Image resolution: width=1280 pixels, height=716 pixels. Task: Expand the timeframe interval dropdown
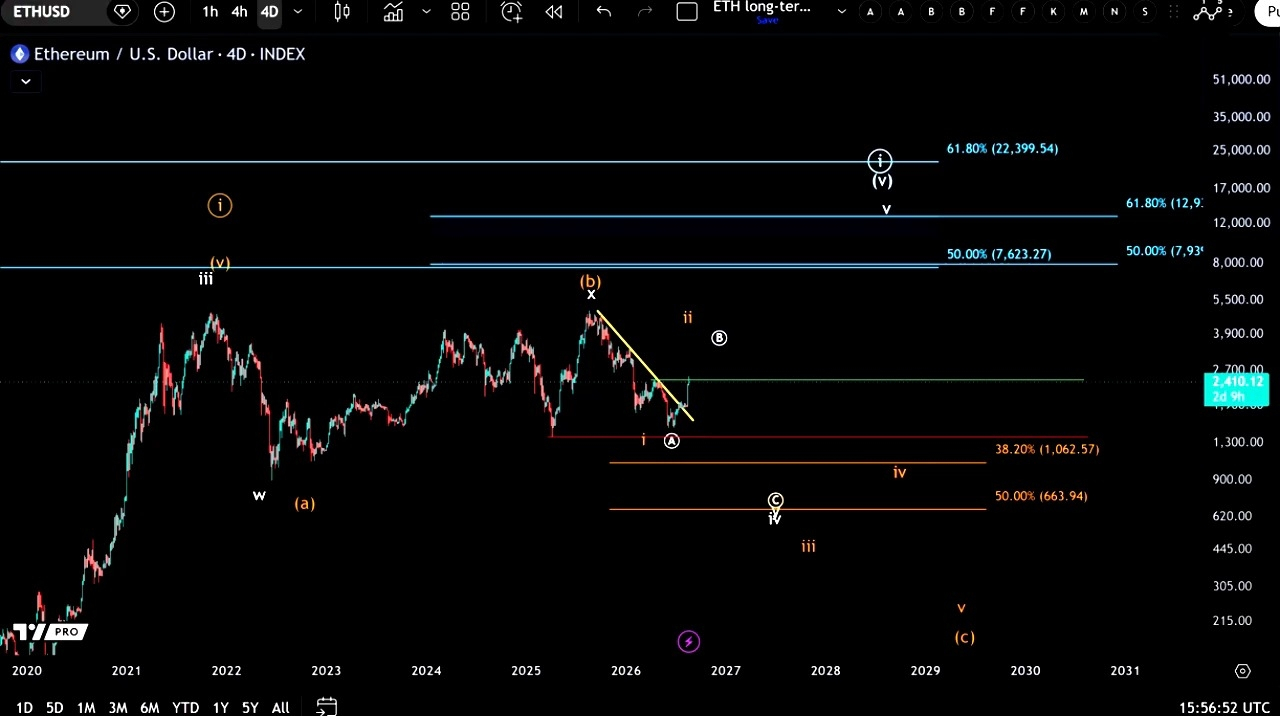coord(297,12)
